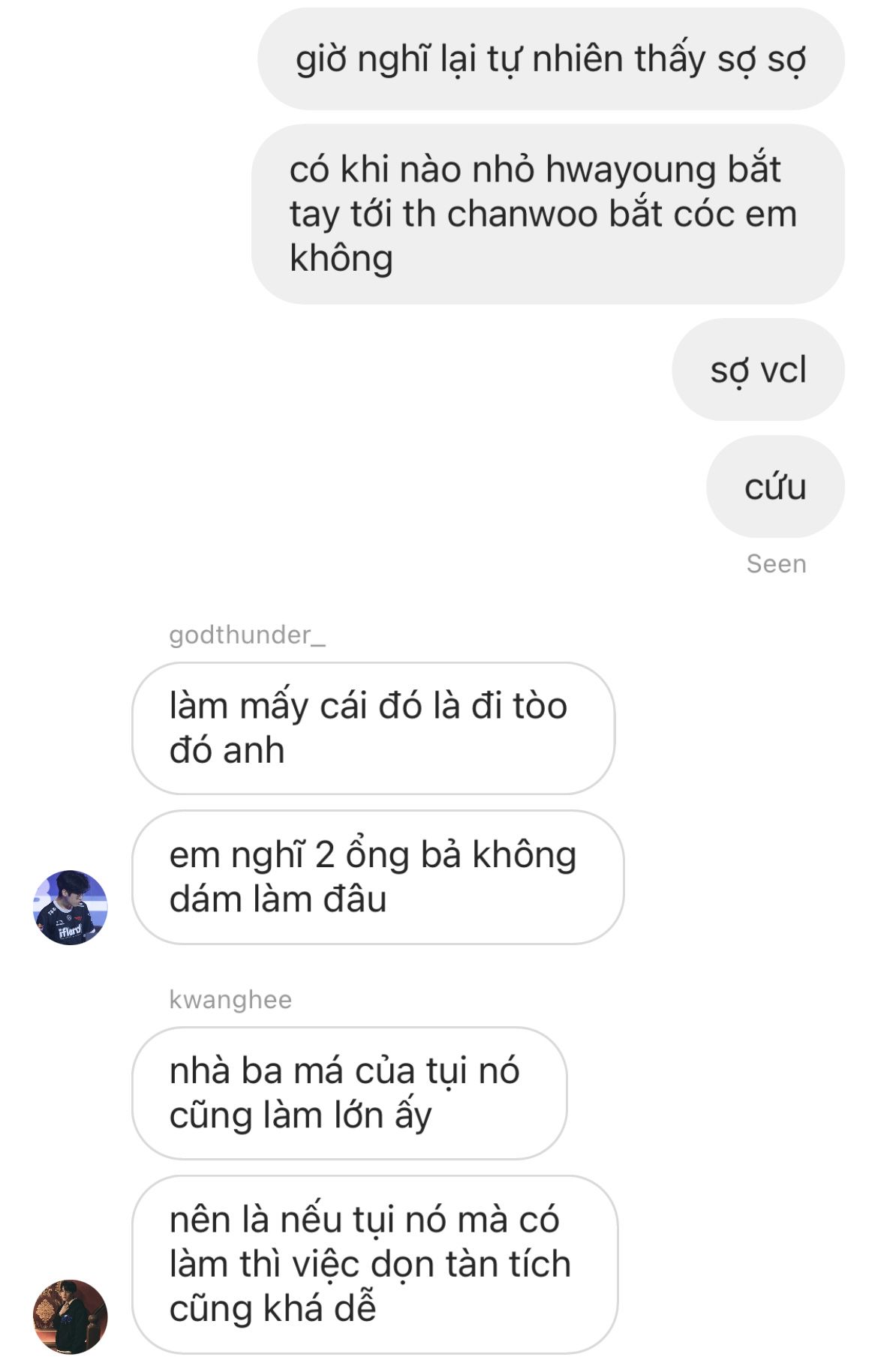Tap 'dám làm đâu' line of message
Viewport: 878px width, 1372px height.
pos(278,899)
